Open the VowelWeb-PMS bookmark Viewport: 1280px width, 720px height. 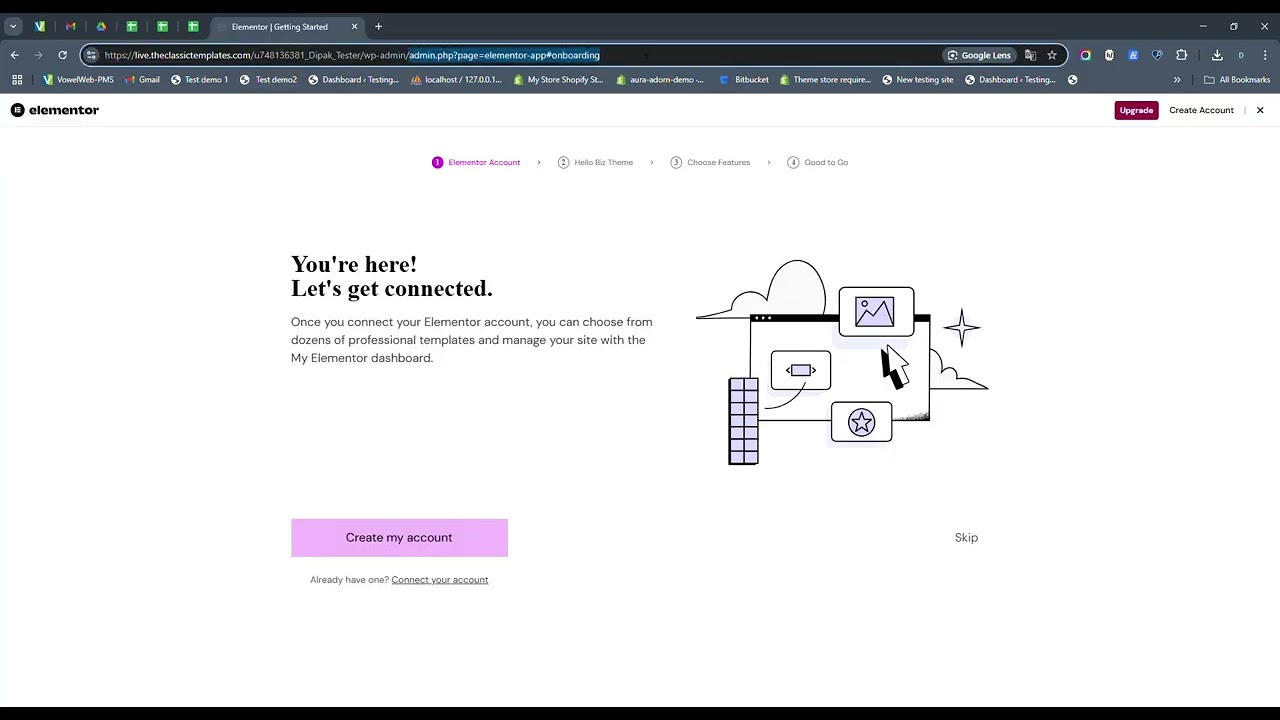click(78, 80)
